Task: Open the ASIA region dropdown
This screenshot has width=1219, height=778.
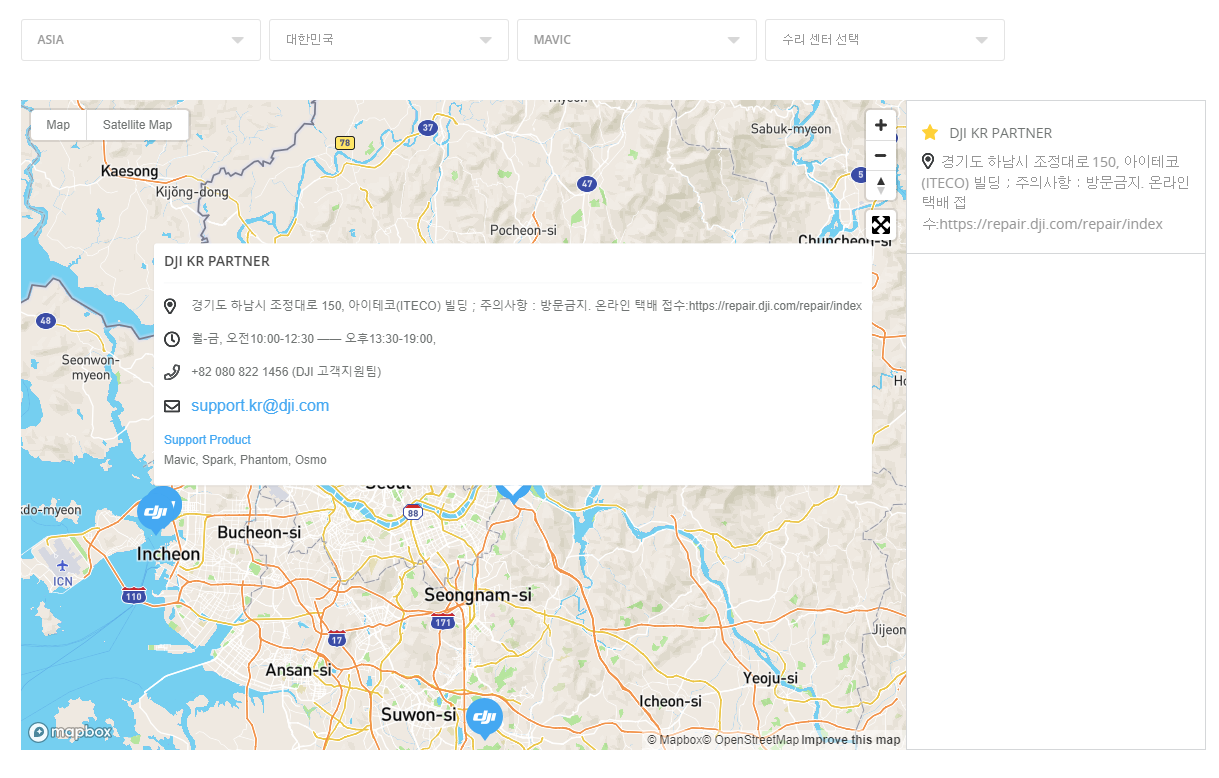Action: (141, 40)
